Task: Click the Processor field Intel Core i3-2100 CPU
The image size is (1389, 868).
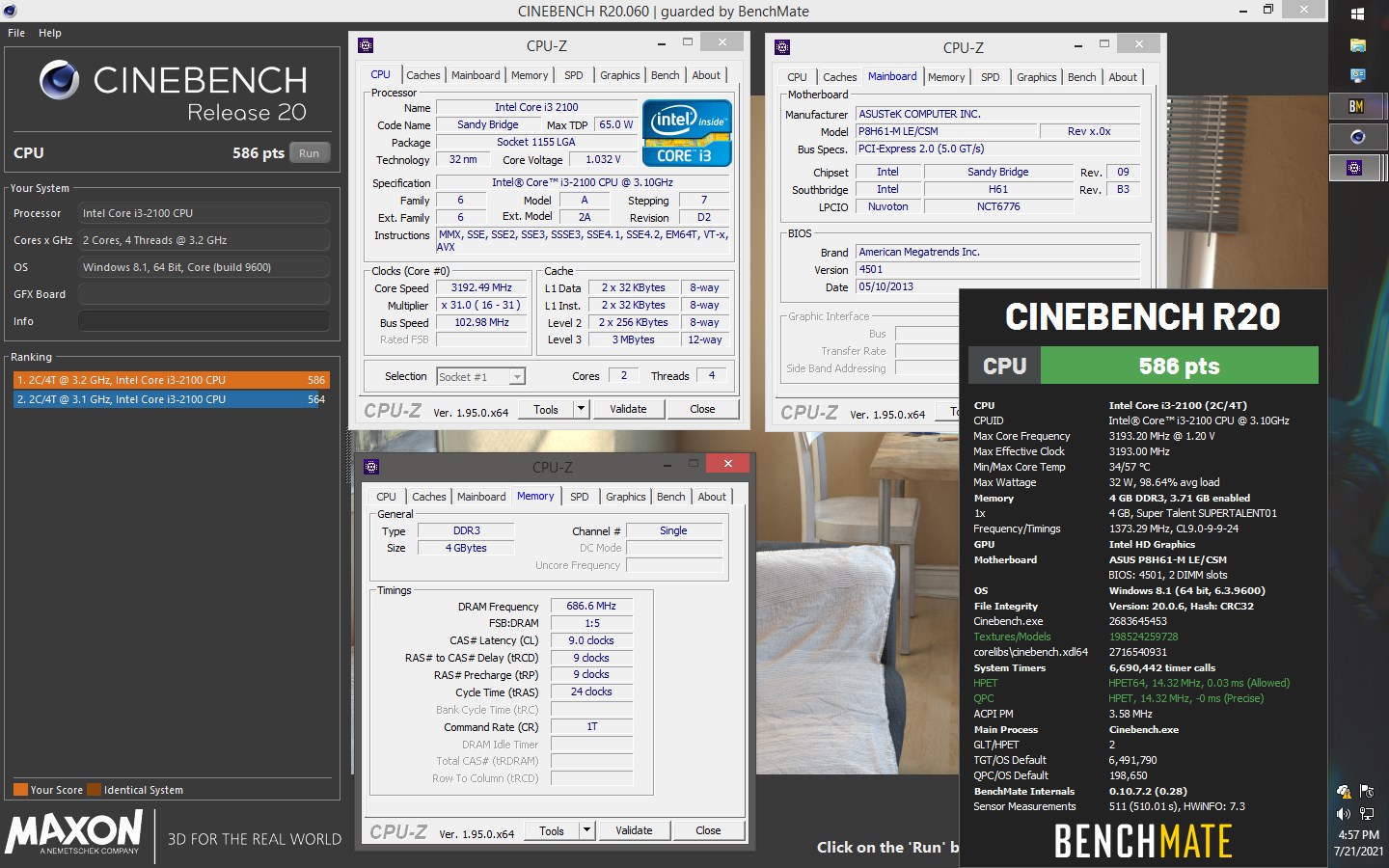Action: coord(204,213)
